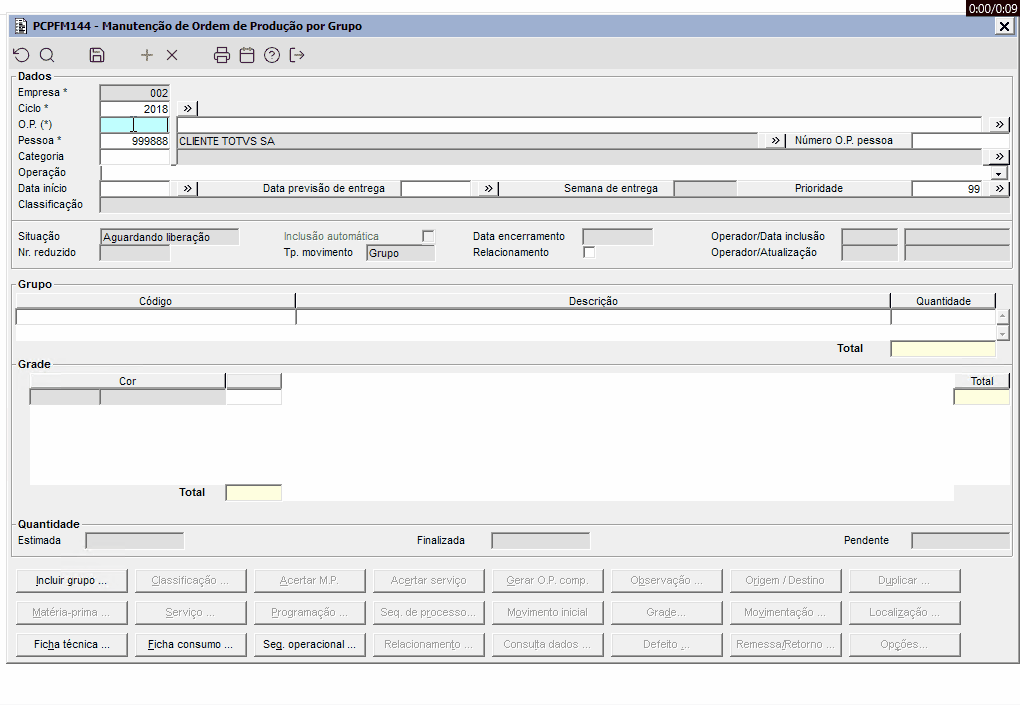Open lookup beside Prioridade field
This screenshot has height=705, width=1020.
click(x=999, y=189)
